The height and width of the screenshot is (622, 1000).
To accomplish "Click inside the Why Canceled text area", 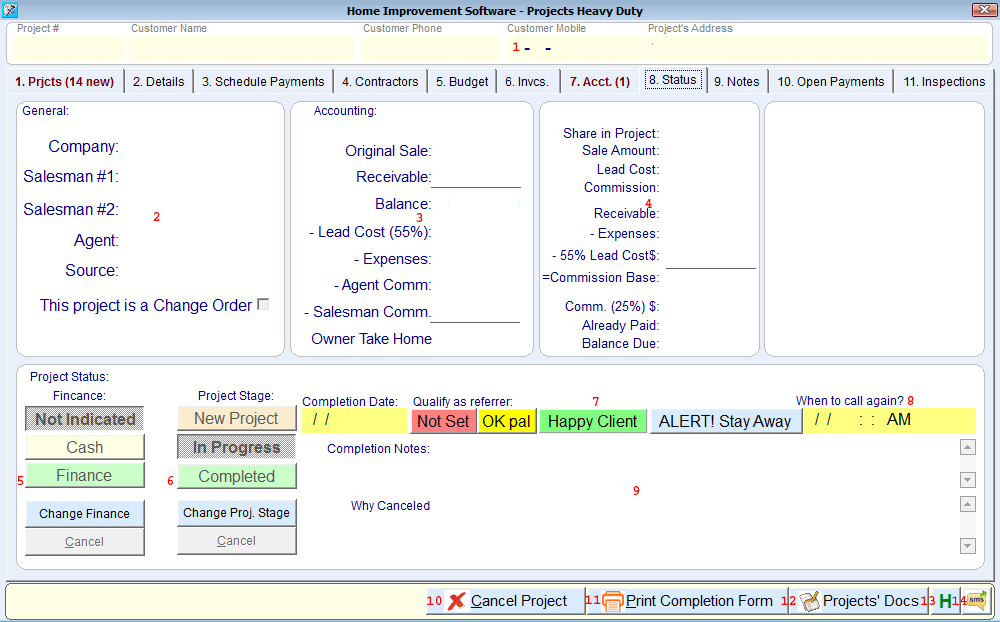I will click(x=695, y=524).
